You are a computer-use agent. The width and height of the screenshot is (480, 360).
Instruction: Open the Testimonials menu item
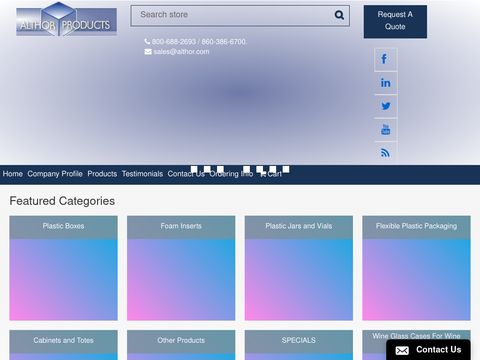coord(142,174)
